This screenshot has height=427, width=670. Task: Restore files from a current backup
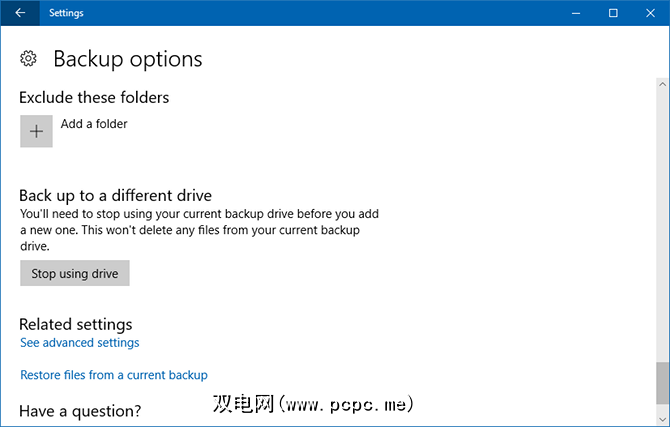click(x=114, y=375)
